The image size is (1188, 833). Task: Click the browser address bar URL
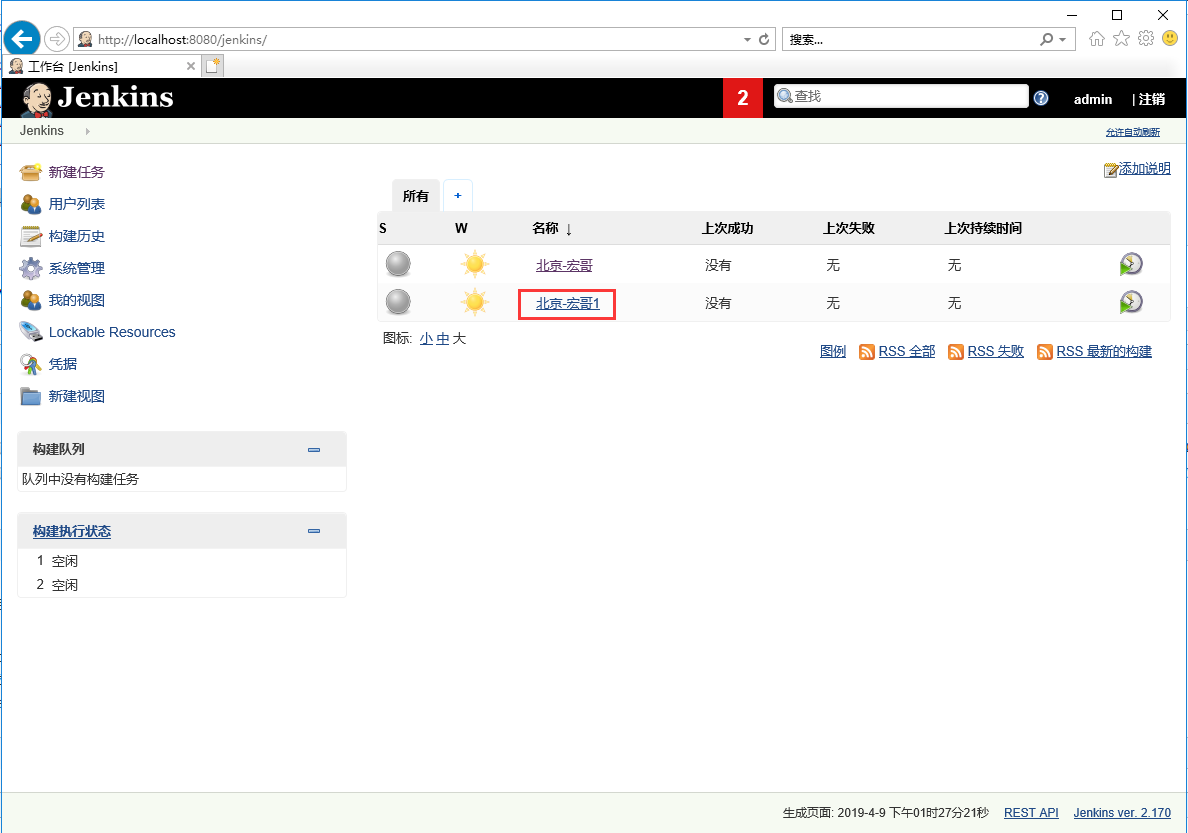pos(182,39)
